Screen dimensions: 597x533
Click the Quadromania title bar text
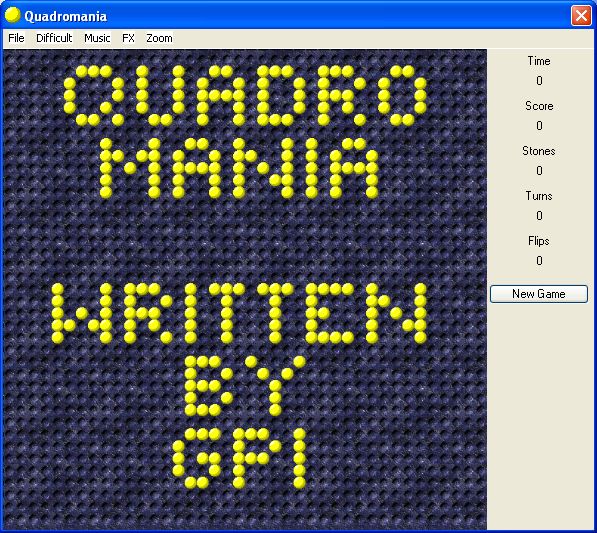point(65,16)
